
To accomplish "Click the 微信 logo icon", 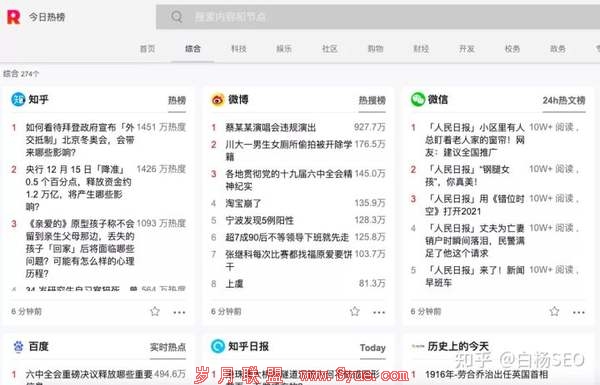I will pos(417,100).
